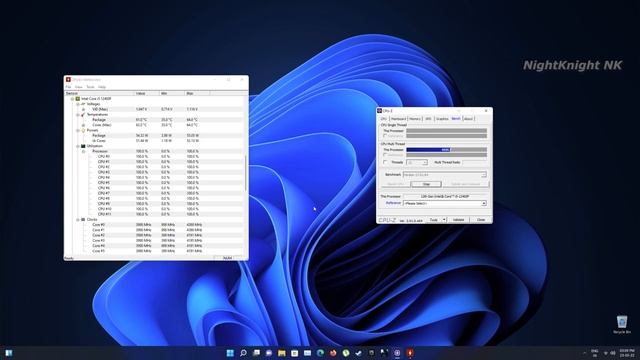The image size is (640, 360).
Task: Open the View menu in HWMonitor
Action: click(79, 87)
